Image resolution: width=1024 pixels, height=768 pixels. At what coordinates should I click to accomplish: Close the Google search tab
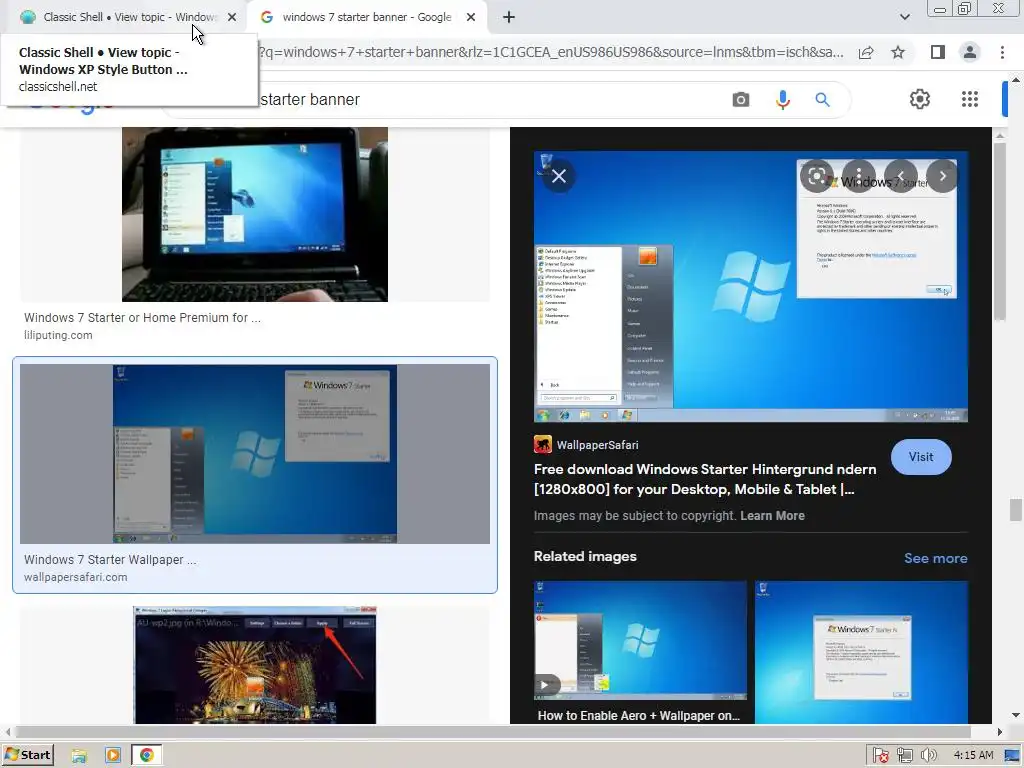(471, 17)
